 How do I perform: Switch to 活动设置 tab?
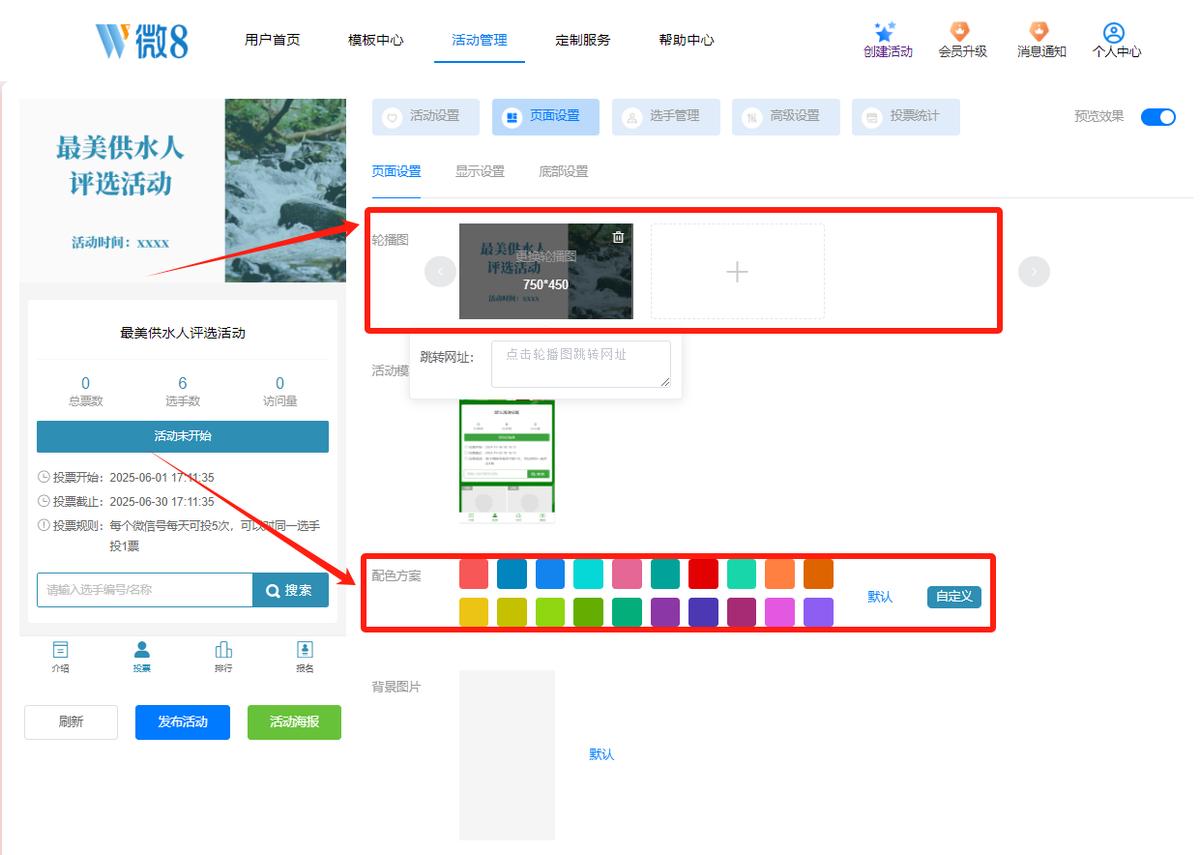426,117
